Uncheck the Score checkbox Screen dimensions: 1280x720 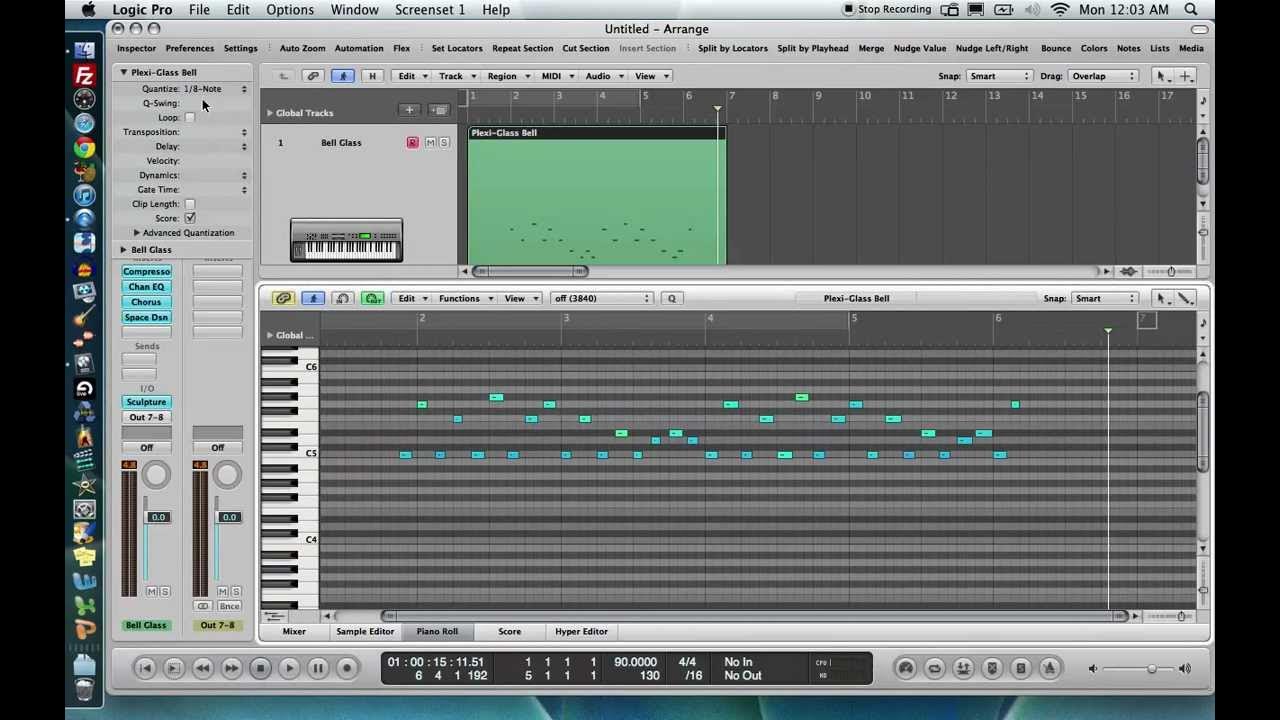click(190, 218)
